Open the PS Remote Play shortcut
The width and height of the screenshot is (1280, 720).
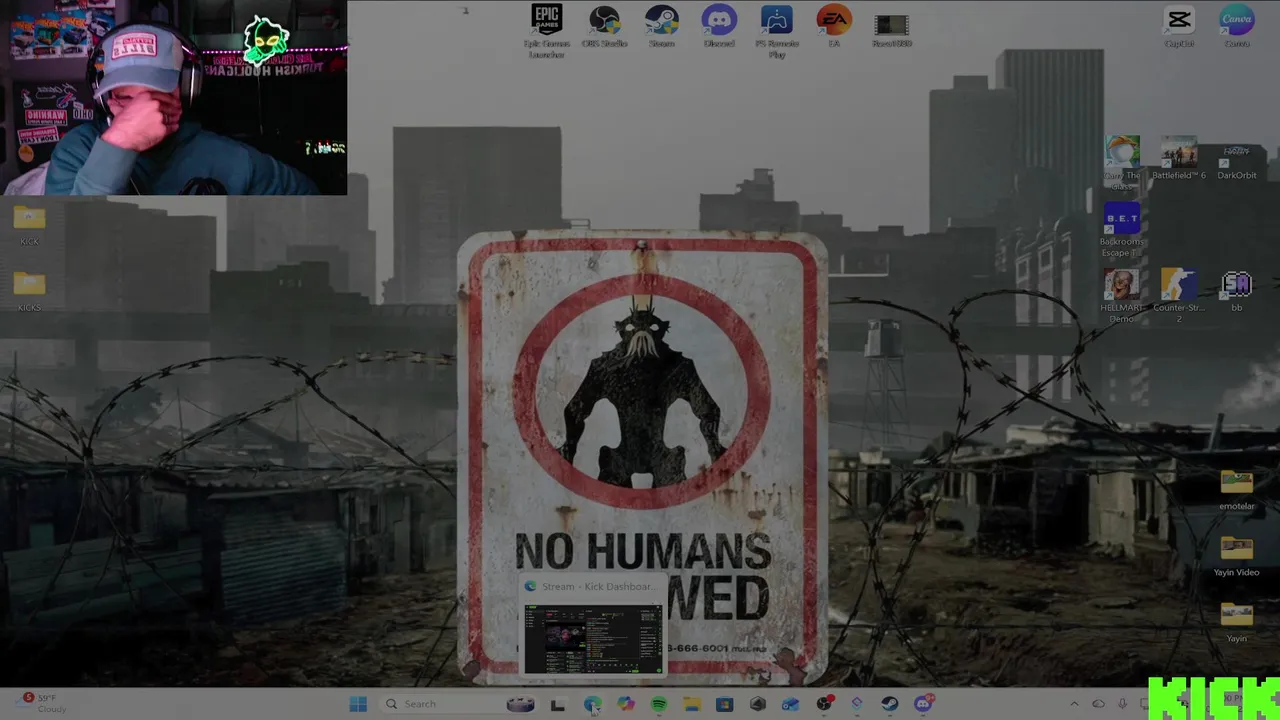[776, 31]
